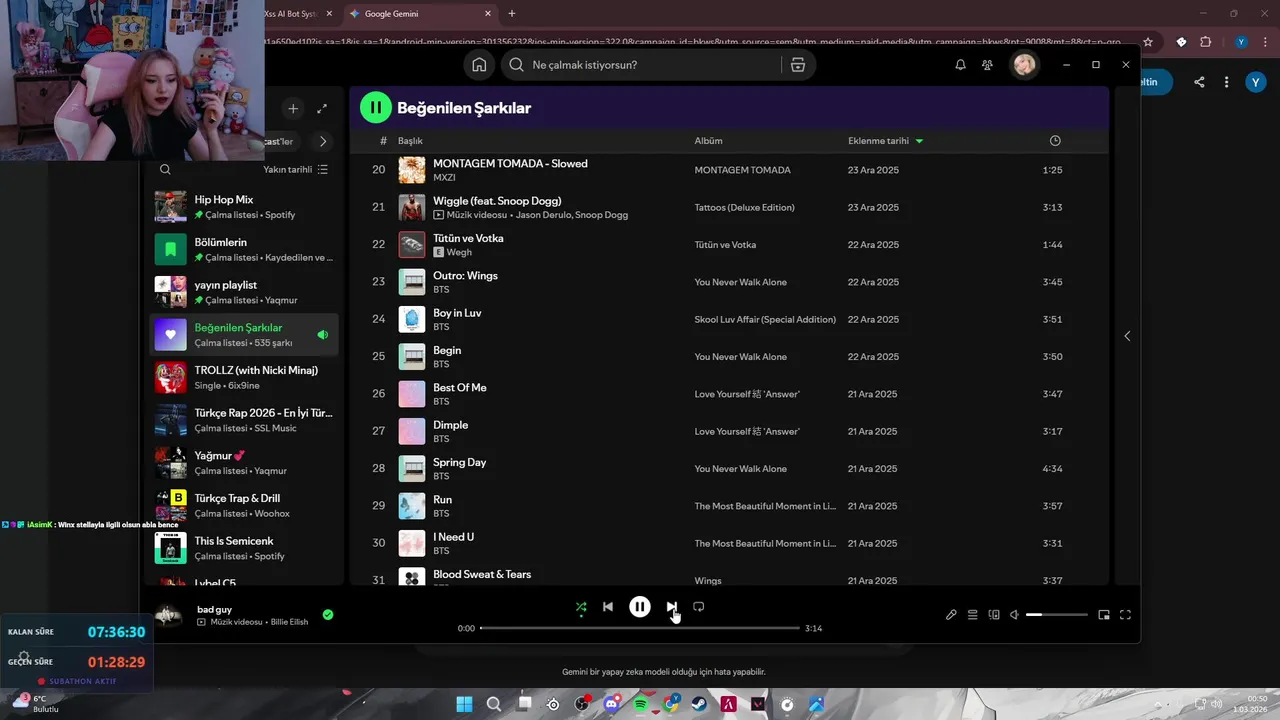Sort library by Yakın tarihli
This screenshot has width=1280, height=720.
click(x=295, y=170)
